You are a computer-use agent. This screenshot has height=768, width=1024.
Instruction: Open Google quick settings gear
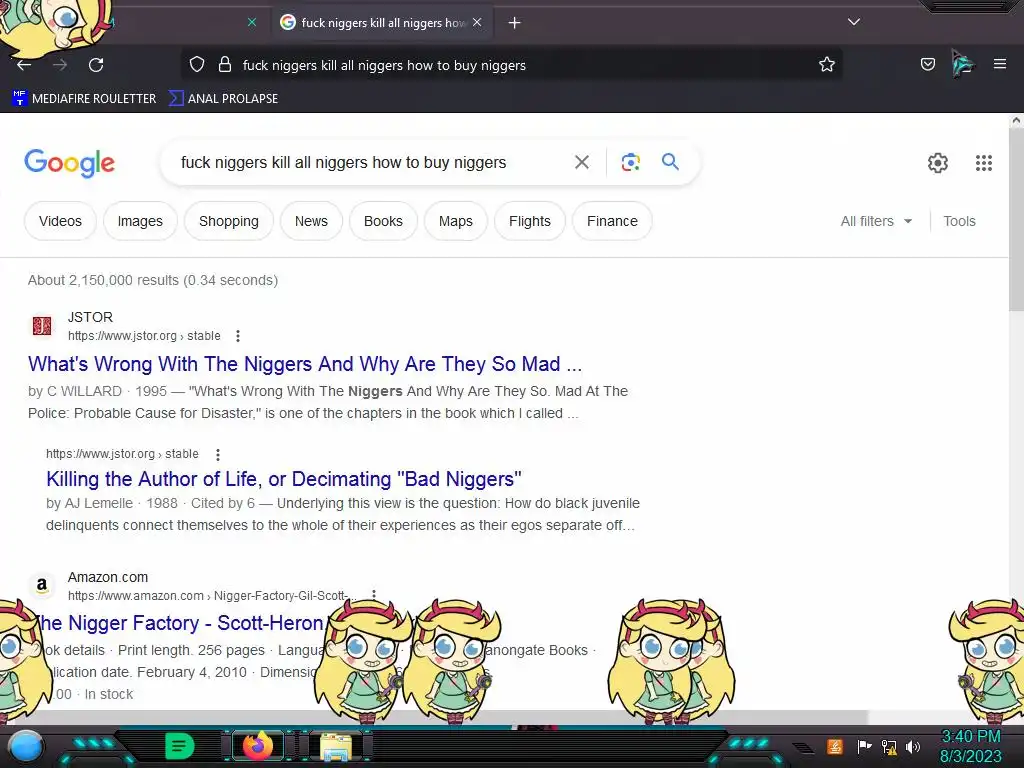tap(938, 163)
